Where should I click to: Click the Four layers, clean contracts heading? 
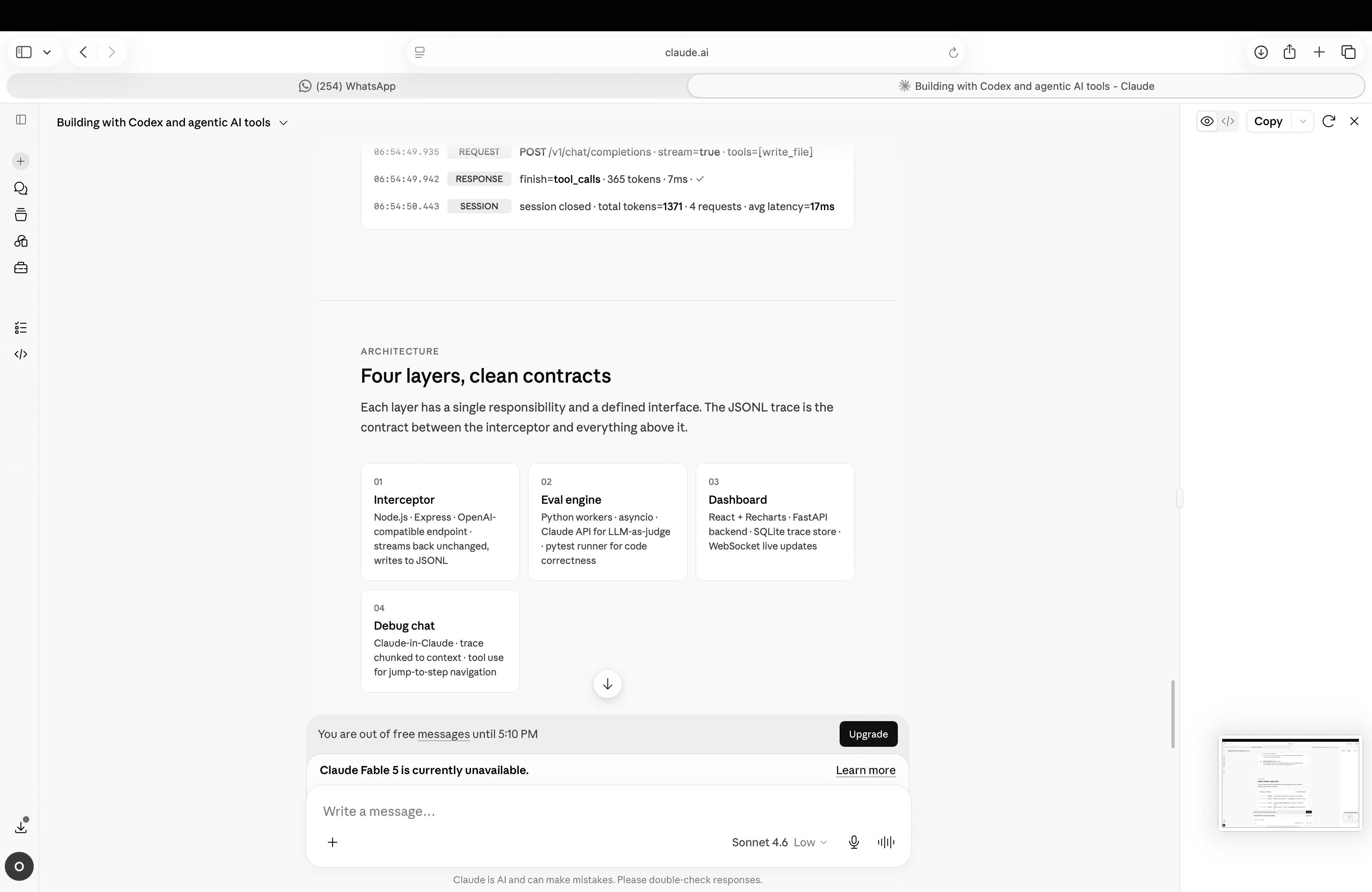click(485, 376)
